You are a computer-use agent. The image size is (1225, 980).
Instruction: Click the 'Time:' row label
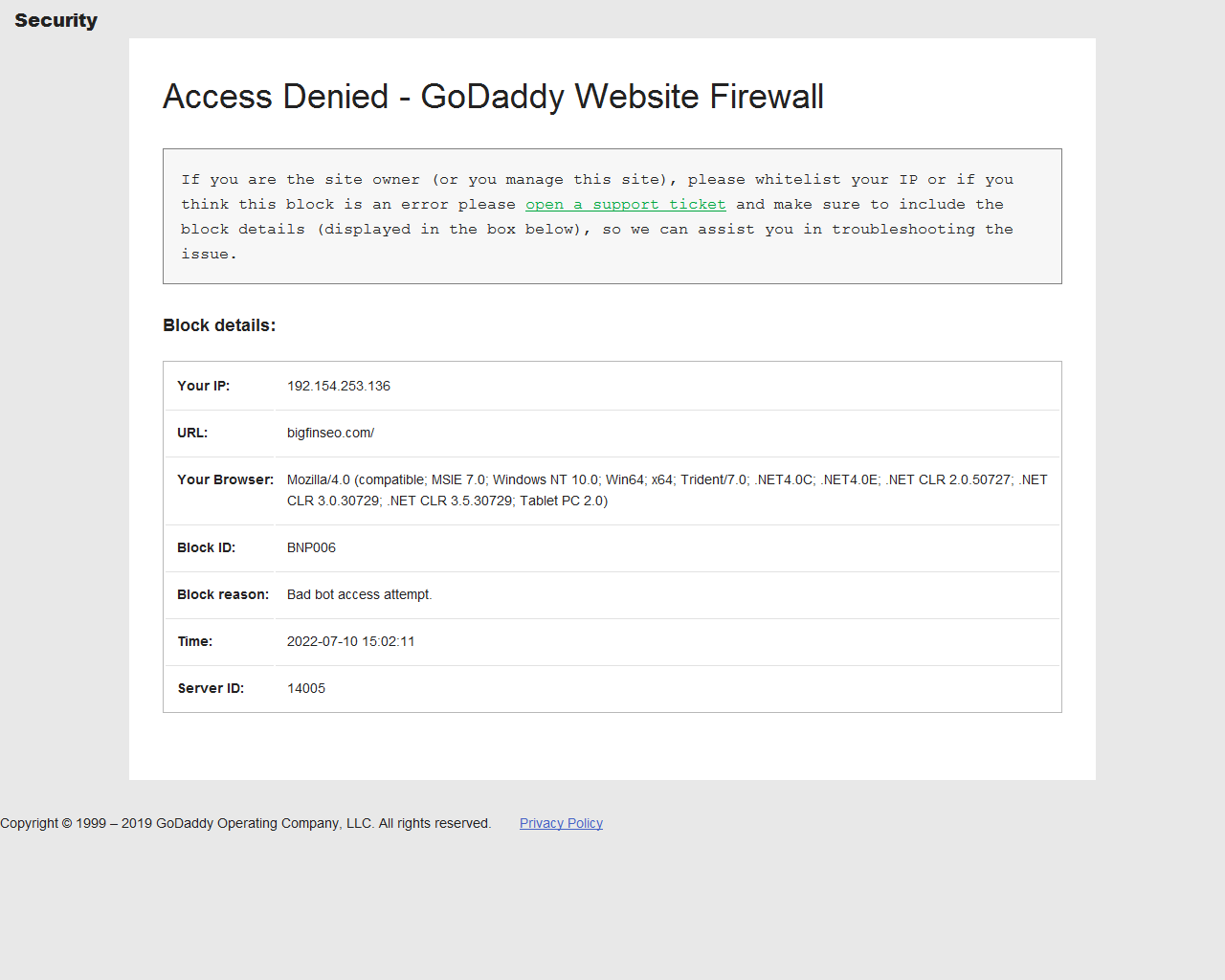click(194, 641)
